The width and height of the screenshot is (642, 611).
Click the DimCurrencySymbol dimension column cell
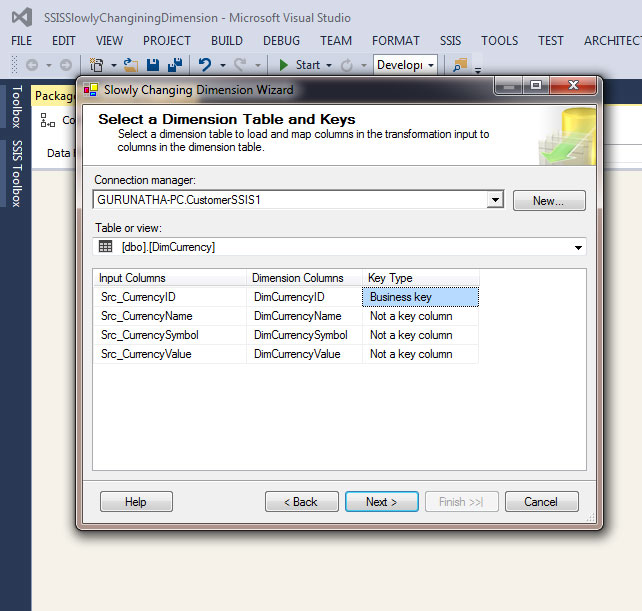pyautogui.click(x=304, y=335)
